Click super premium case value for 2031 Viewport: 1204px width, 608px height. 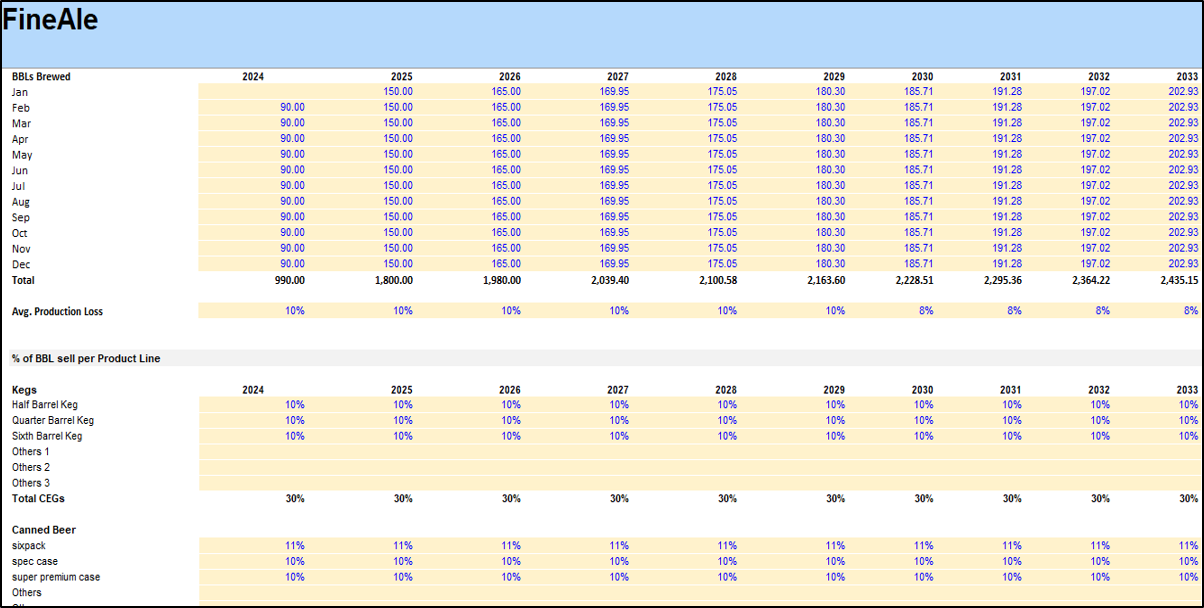(x=1012, y=577)
